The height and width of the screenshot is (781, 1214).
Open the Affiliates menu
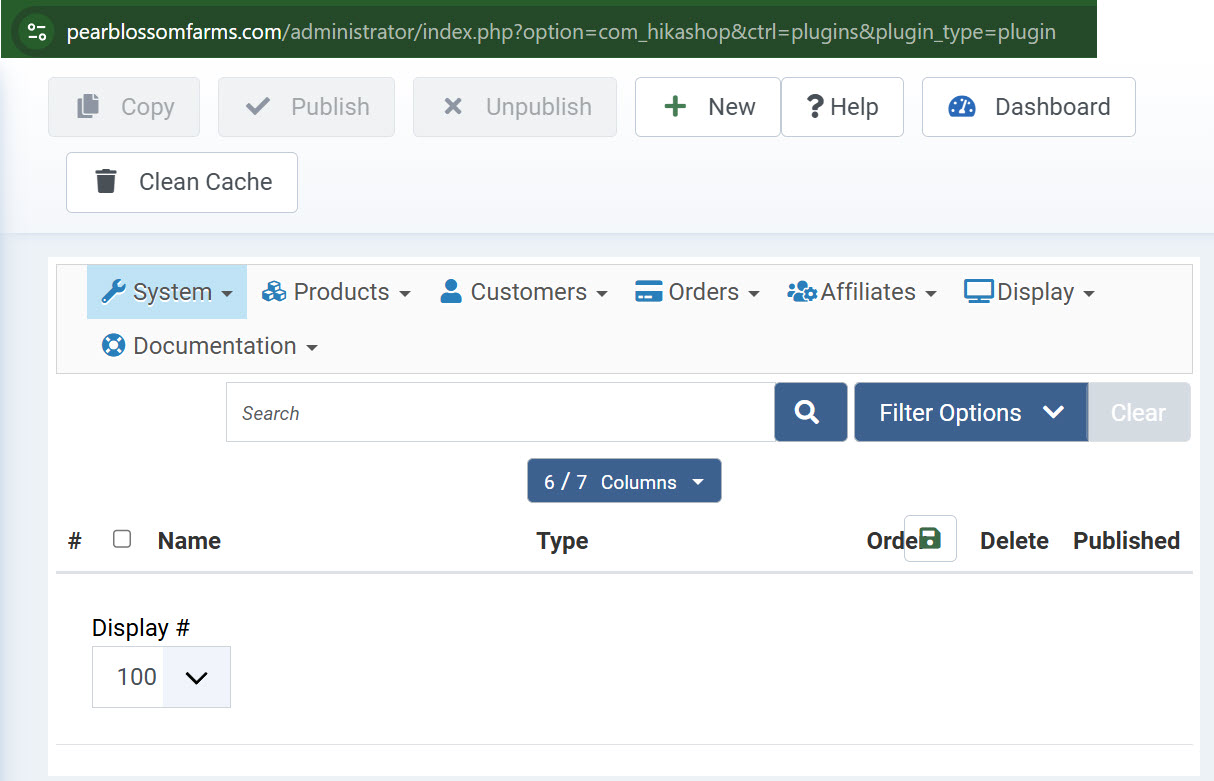[x=862, y=292]
